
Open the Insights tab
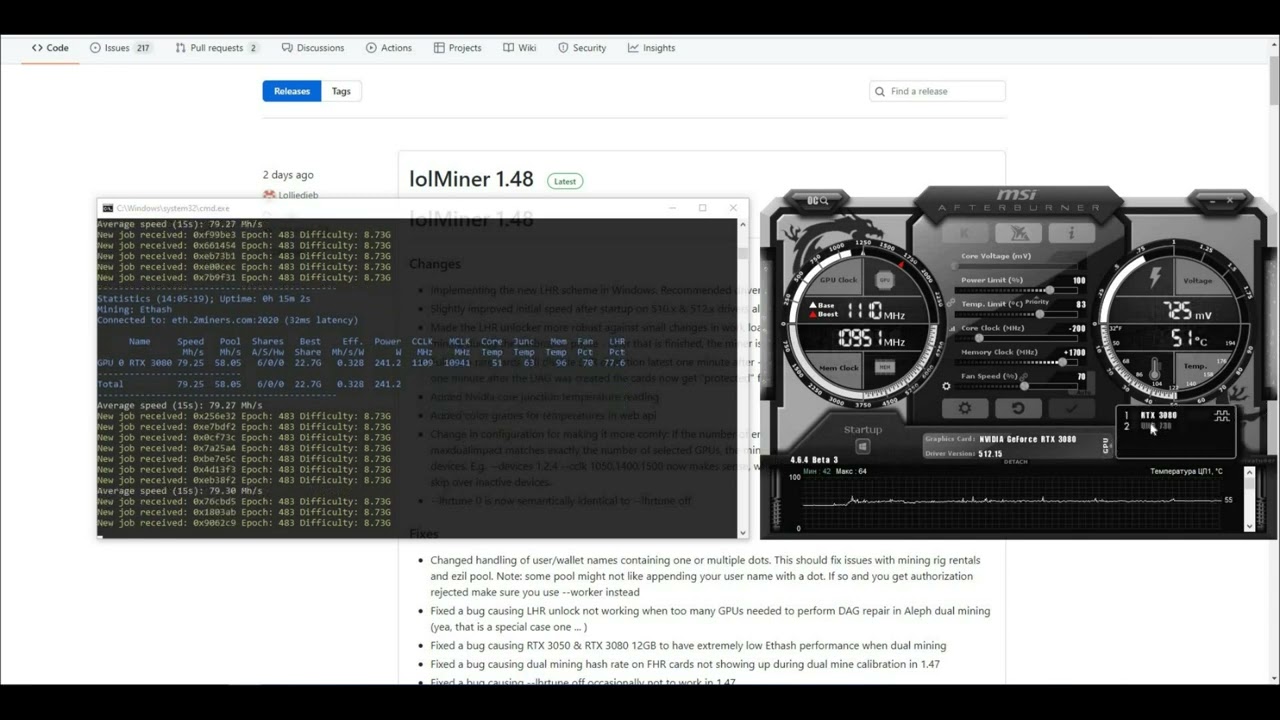652,48
